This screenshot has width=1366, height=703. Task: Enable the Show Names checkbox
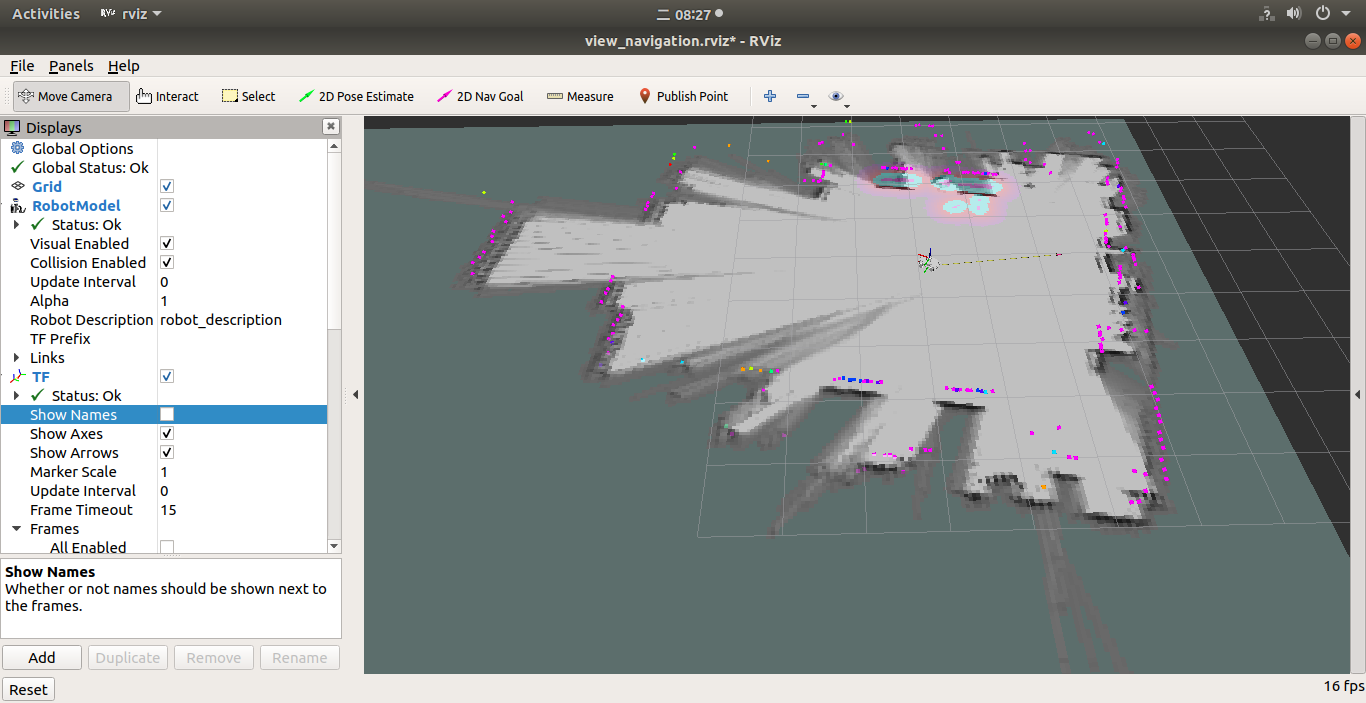167,414
